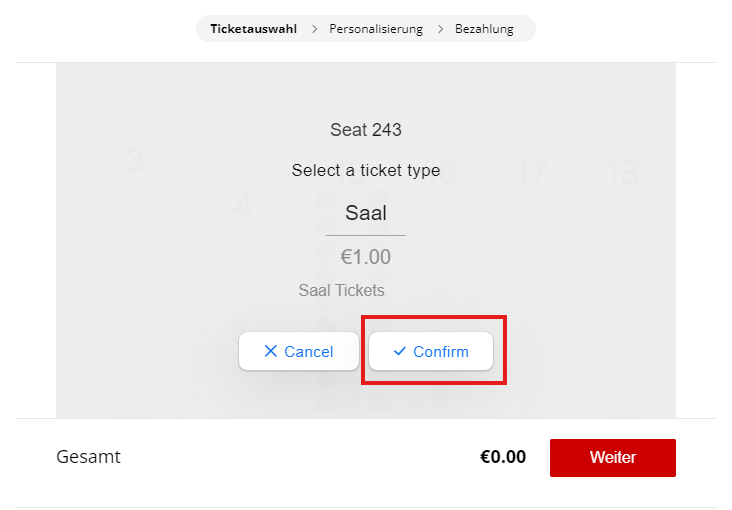The height and width of the screenshot is (510, 732).
Task: Click the checkmark icon on Confirm
Action: coord(400,351)
